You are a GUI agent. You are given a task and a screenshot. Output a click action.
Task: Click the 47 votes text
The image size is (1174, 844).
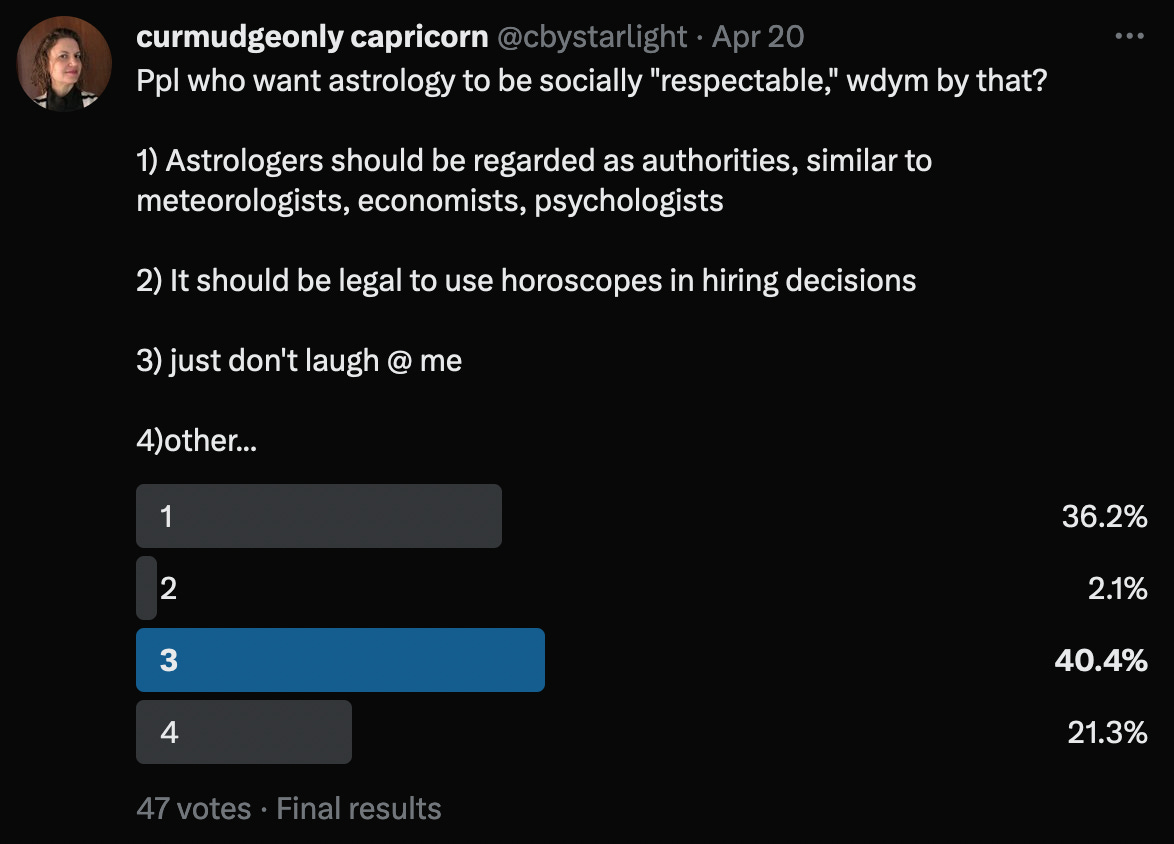pyautogui.click(x=193, y=808)
